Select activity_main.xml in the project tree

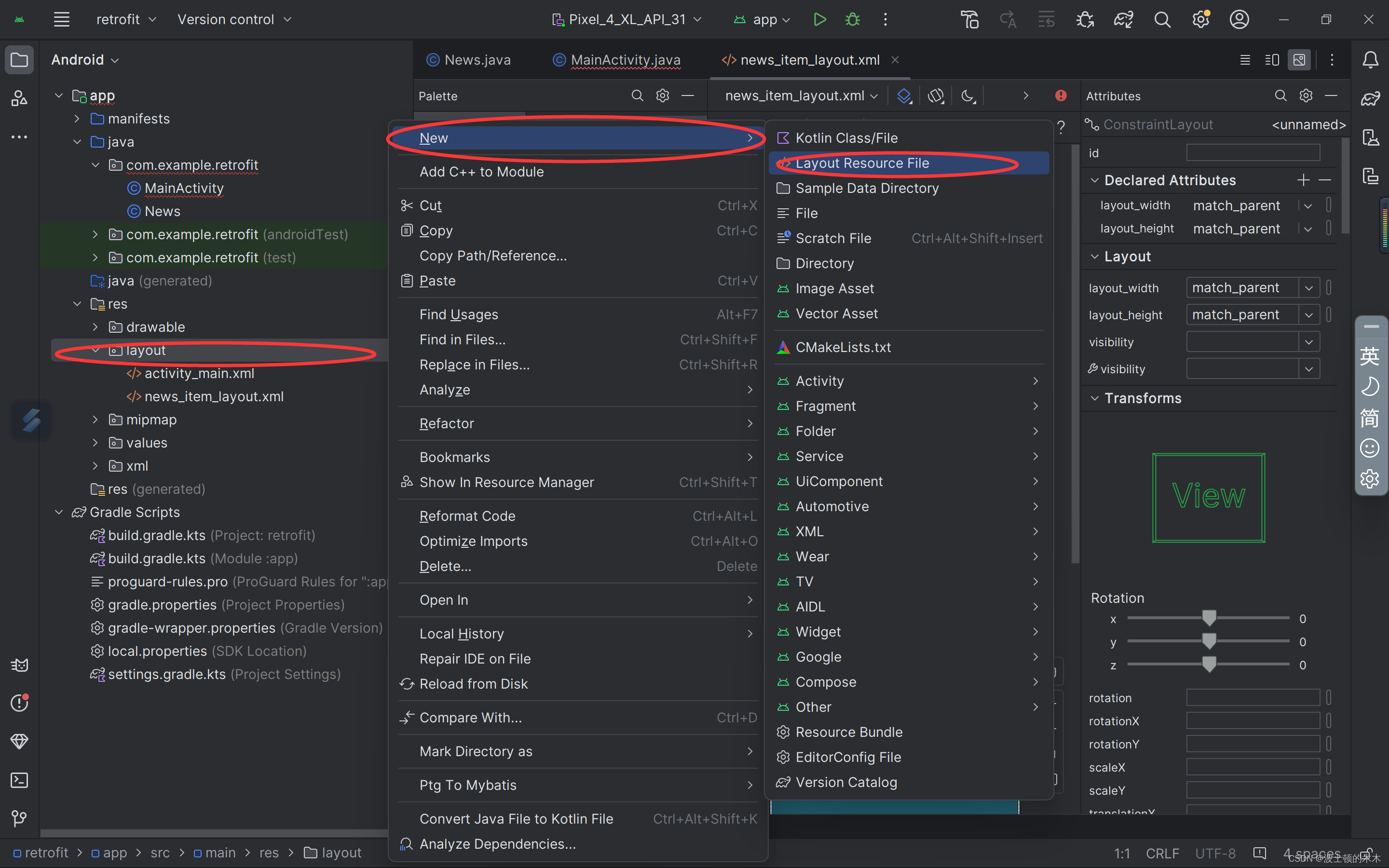[199, 373]
